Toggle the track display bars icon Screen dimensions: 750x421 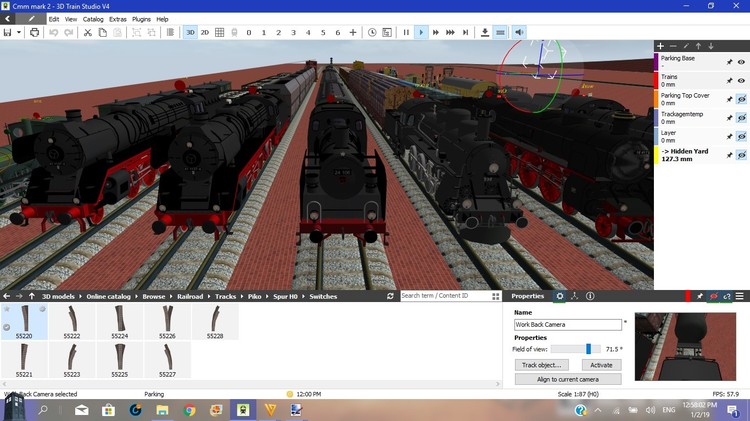click(500, 33)
